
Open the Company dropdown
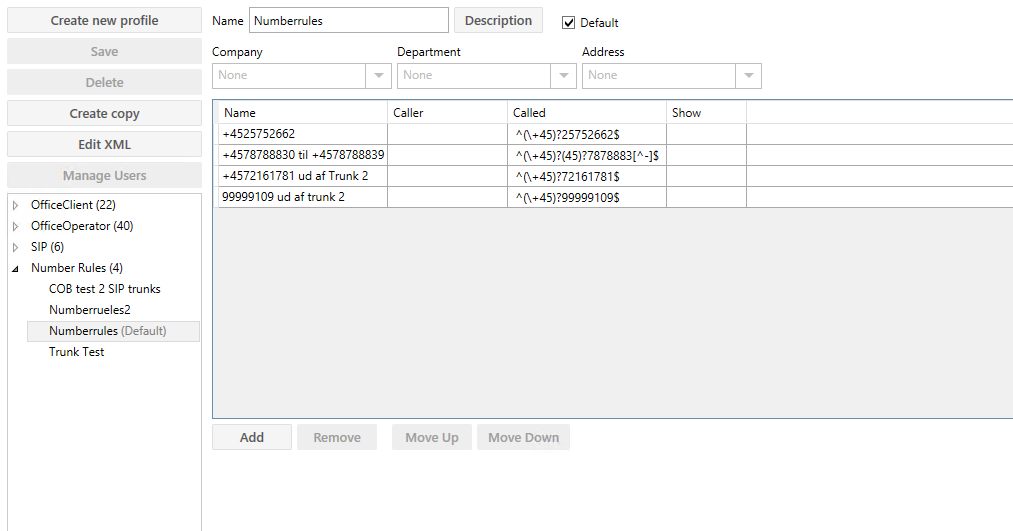coord(379,76)
